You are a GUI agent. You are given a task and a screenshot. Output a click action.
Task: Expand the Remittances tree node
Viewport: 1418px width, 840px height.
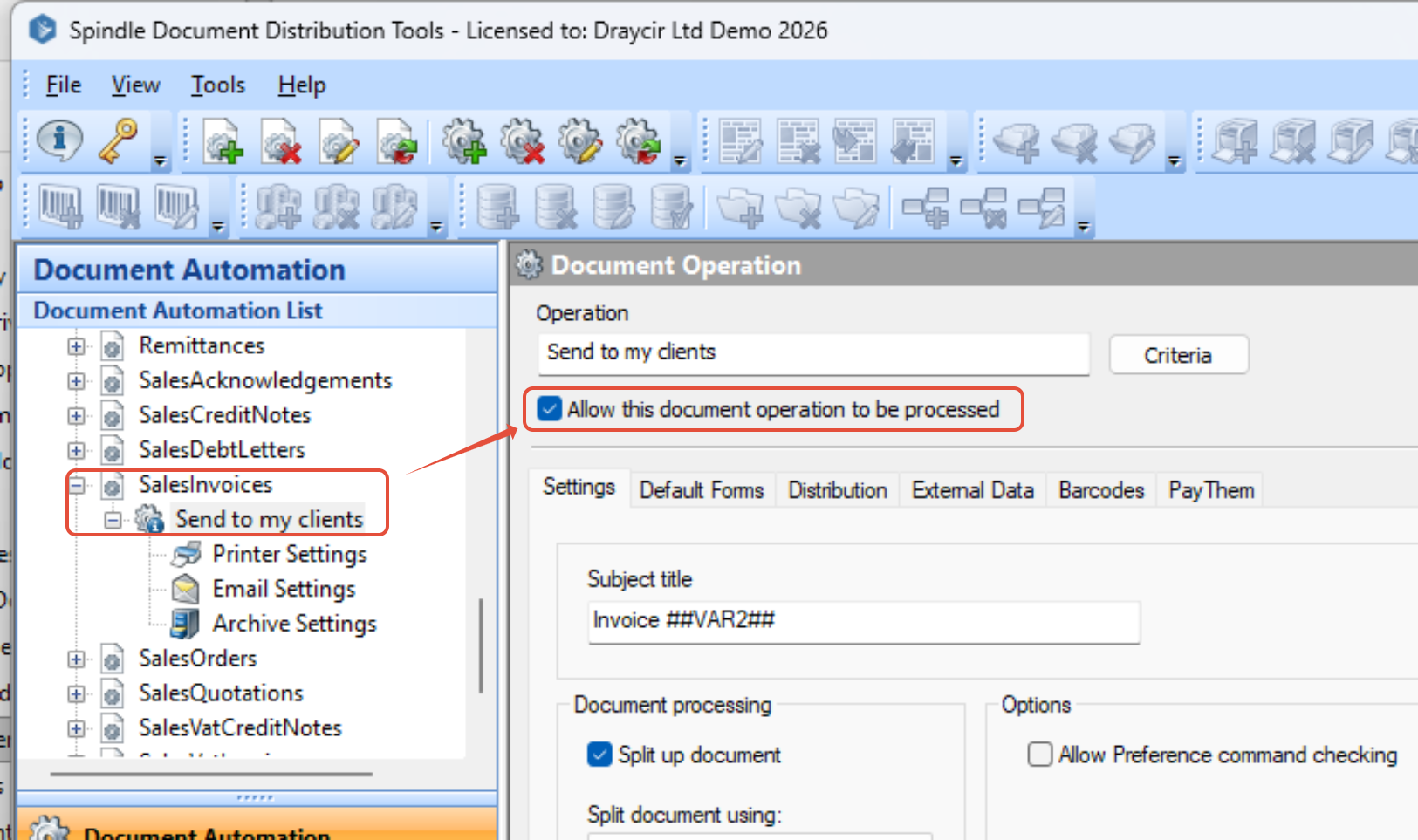click(x=76, y=346)
